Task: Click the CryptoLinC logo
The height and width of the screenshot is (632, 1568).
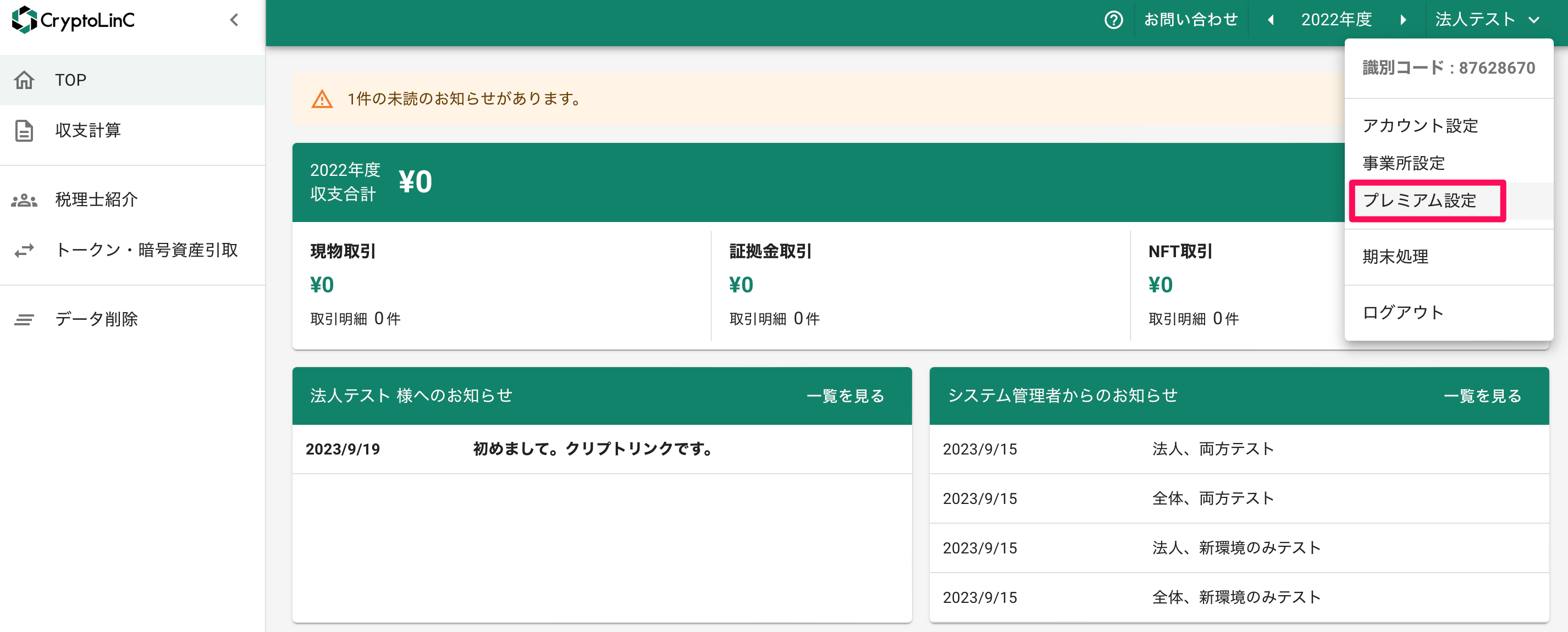Action: point(73,20)
